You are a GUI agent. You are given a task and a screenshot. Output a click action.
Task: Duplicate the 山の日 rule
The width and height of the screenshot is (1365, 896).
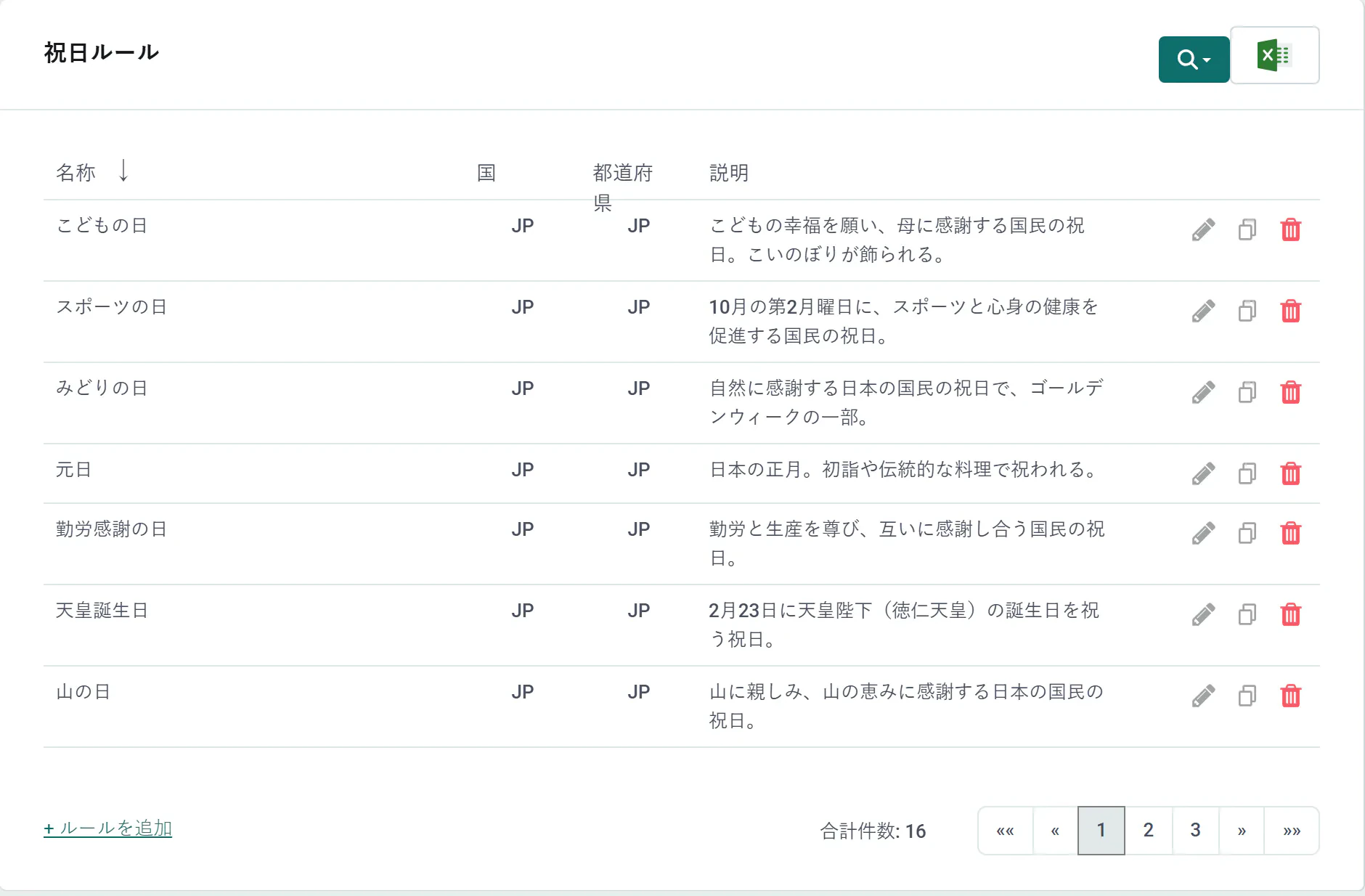(x=1247, y=696)
